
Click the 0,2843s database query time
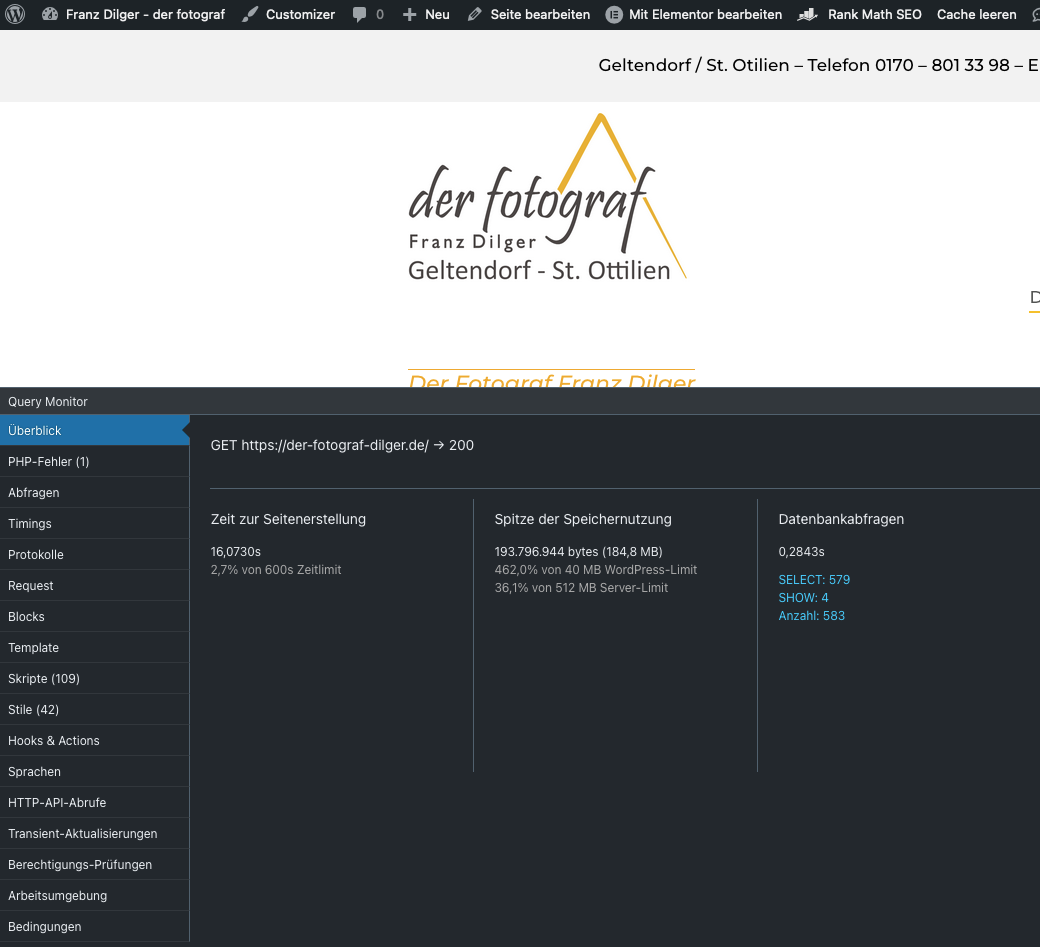pyautogui.click(x=801, y=552)
